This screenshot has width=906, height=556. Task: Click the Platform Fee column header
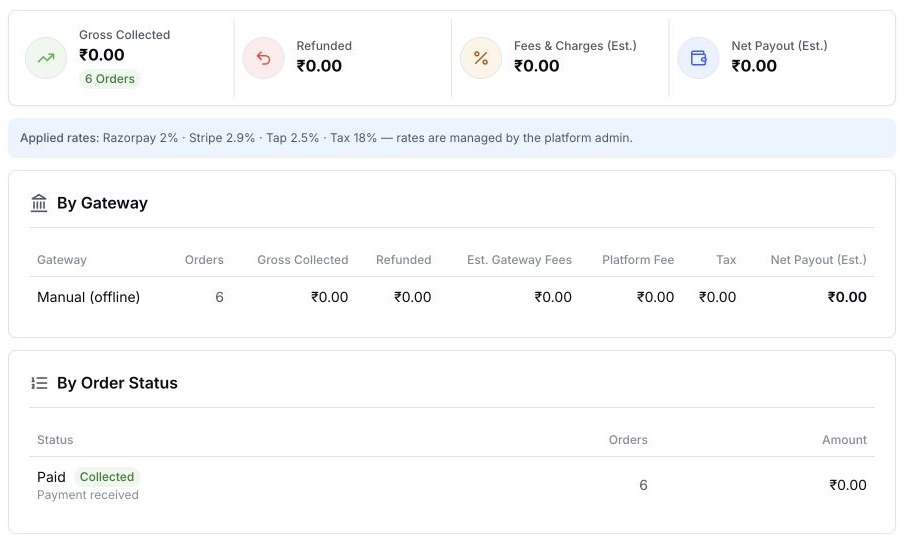638,260
